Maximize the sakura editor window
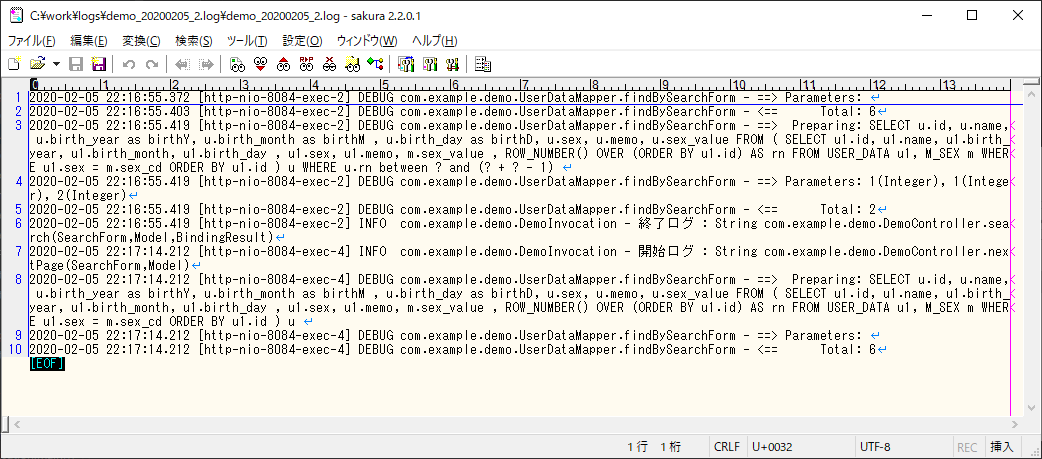This screenshot has width=1042, height=459. pos(972,15)
